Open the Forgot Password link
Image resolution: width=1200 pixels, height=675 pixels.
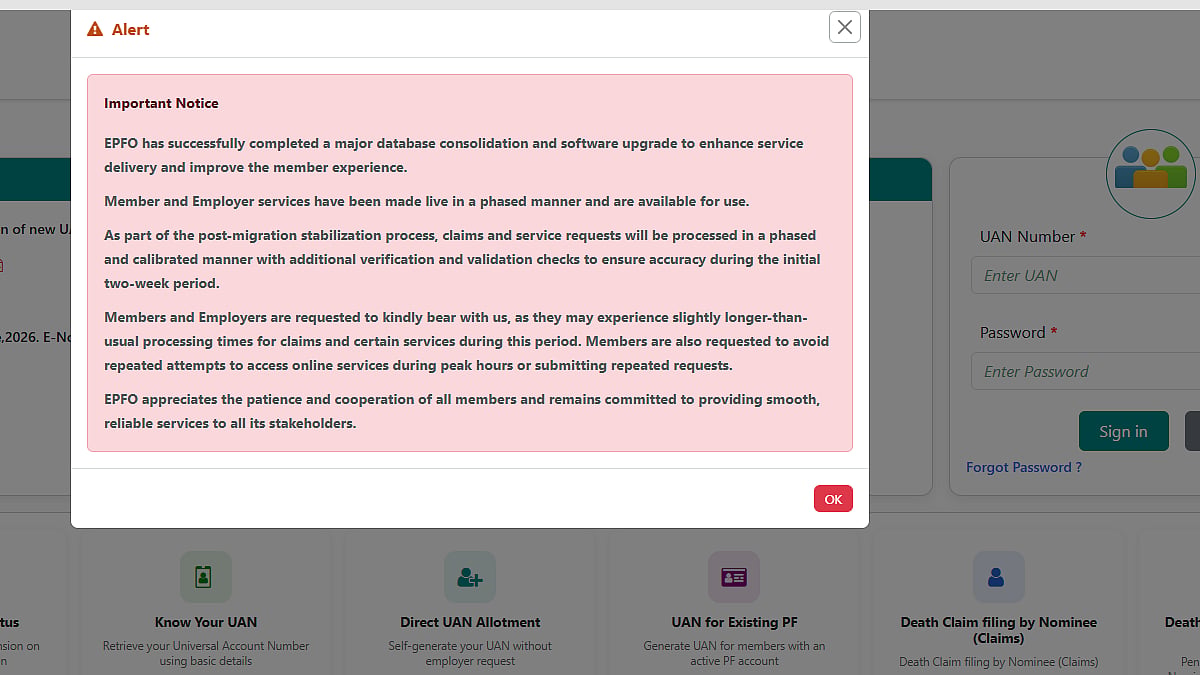click(1024, 467)
